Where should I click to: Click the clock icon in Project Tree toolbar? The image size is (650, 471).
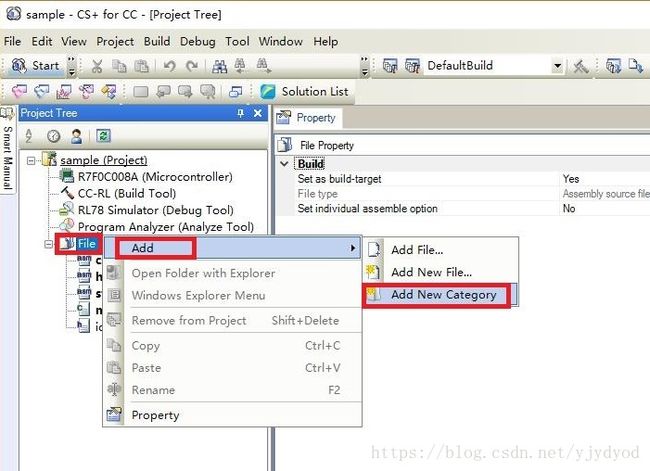point(53,136)
